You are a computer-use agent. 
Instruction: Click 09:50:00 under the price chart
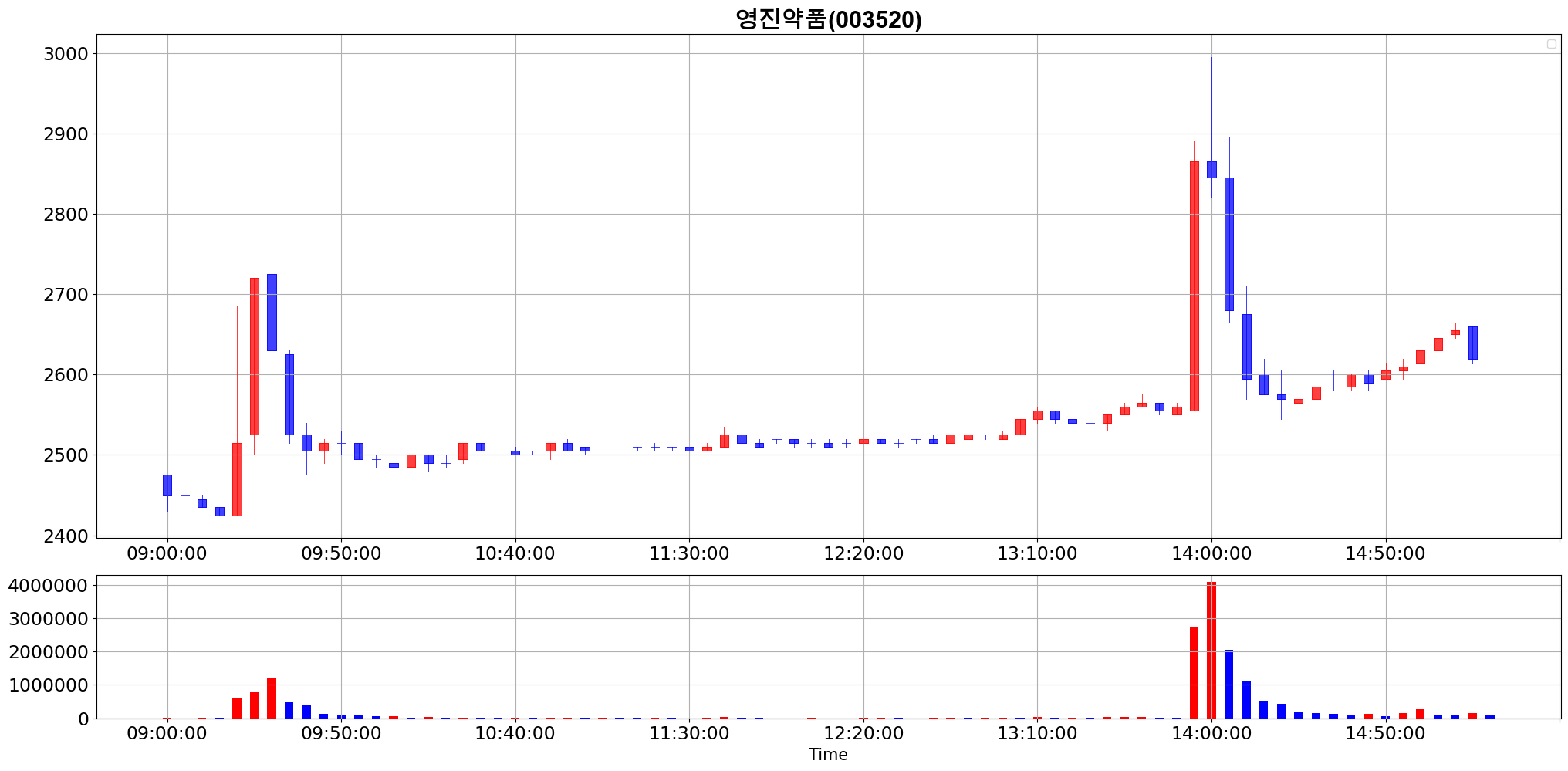pyautogui.click(x=341, y=553)
